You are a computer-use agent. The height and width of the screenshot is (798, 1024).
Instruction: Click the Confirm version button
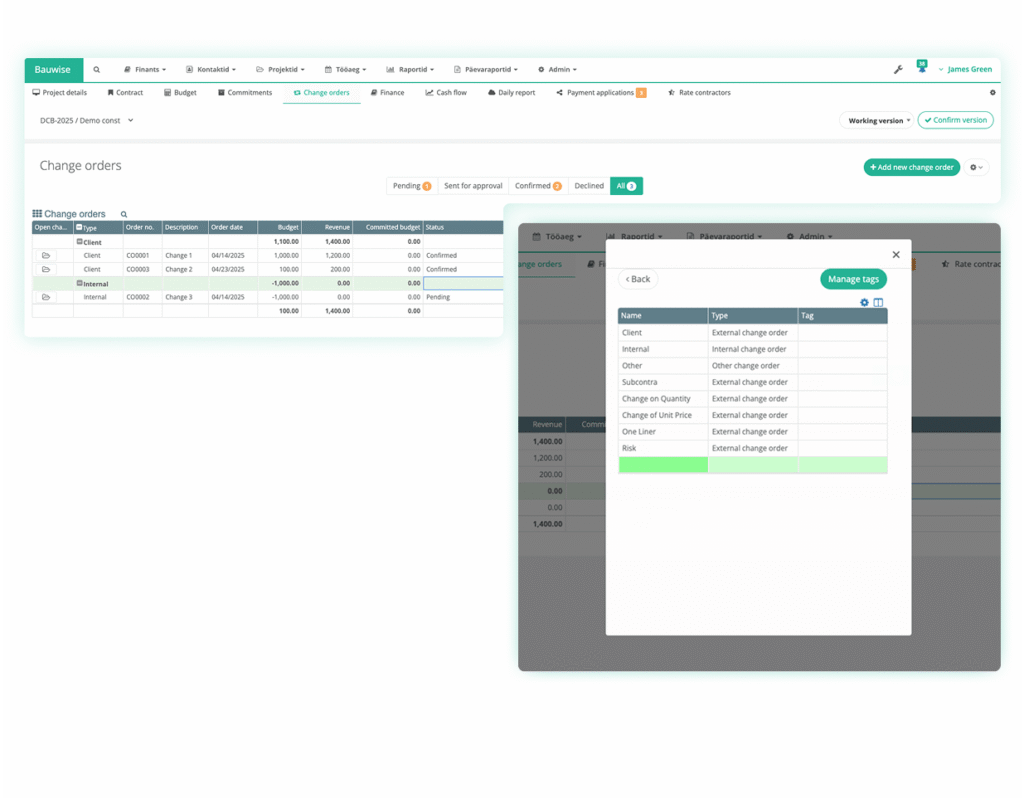[x=955, y=118]
